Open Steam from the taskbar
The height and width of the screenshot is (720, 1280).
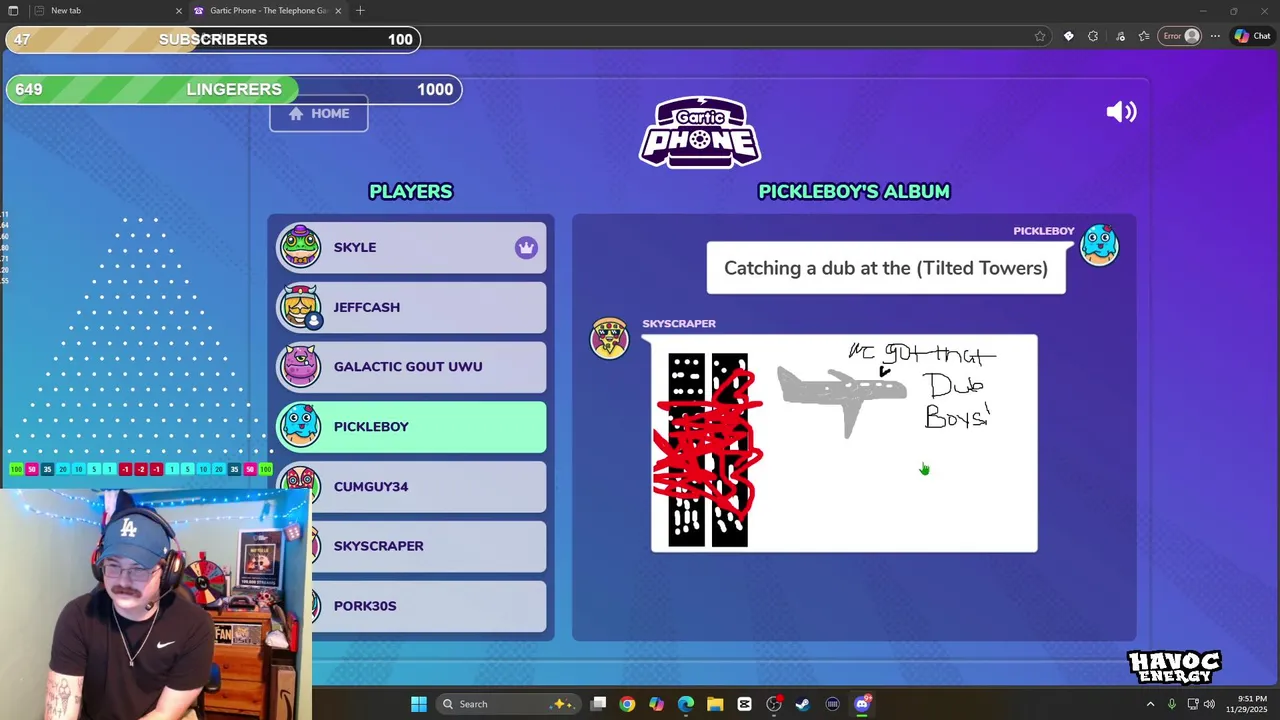coord(803,704)
